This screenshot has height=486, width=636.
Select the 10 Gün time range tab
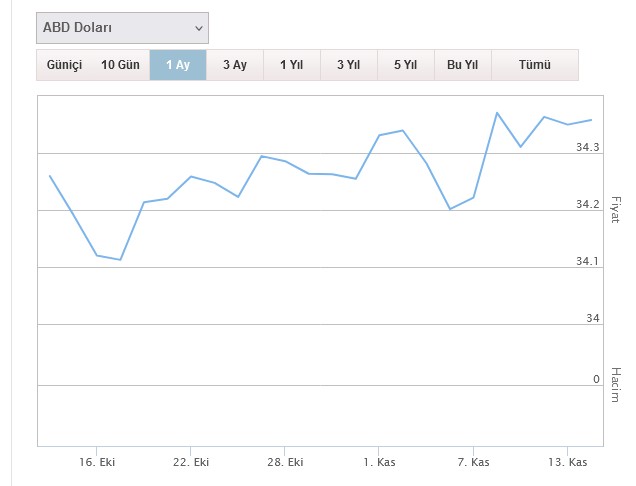click(120, 65)
